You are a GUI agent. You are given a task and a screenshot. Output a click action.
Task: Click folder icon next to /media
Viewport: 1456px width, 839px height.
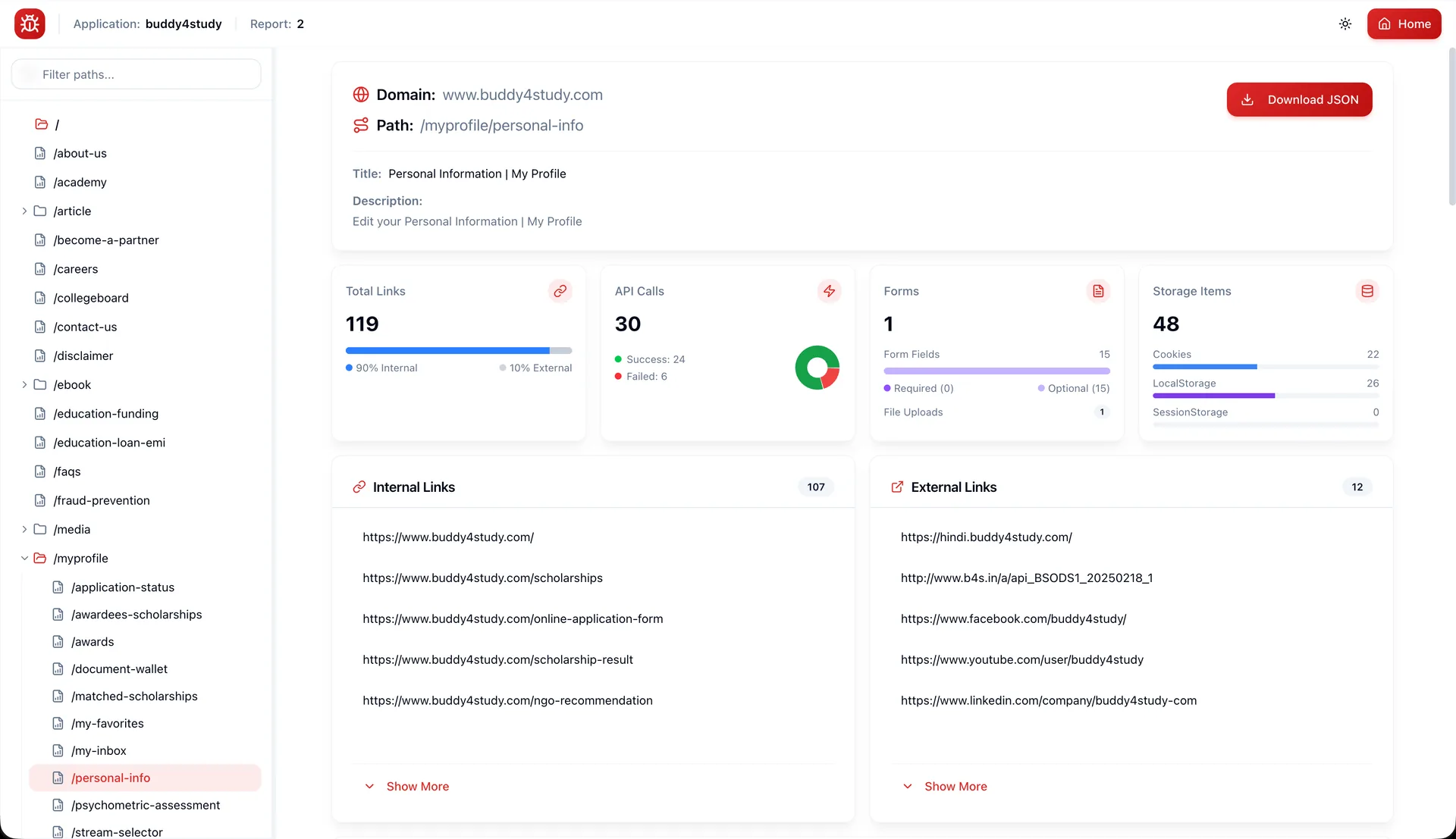[x=40, y=530]
